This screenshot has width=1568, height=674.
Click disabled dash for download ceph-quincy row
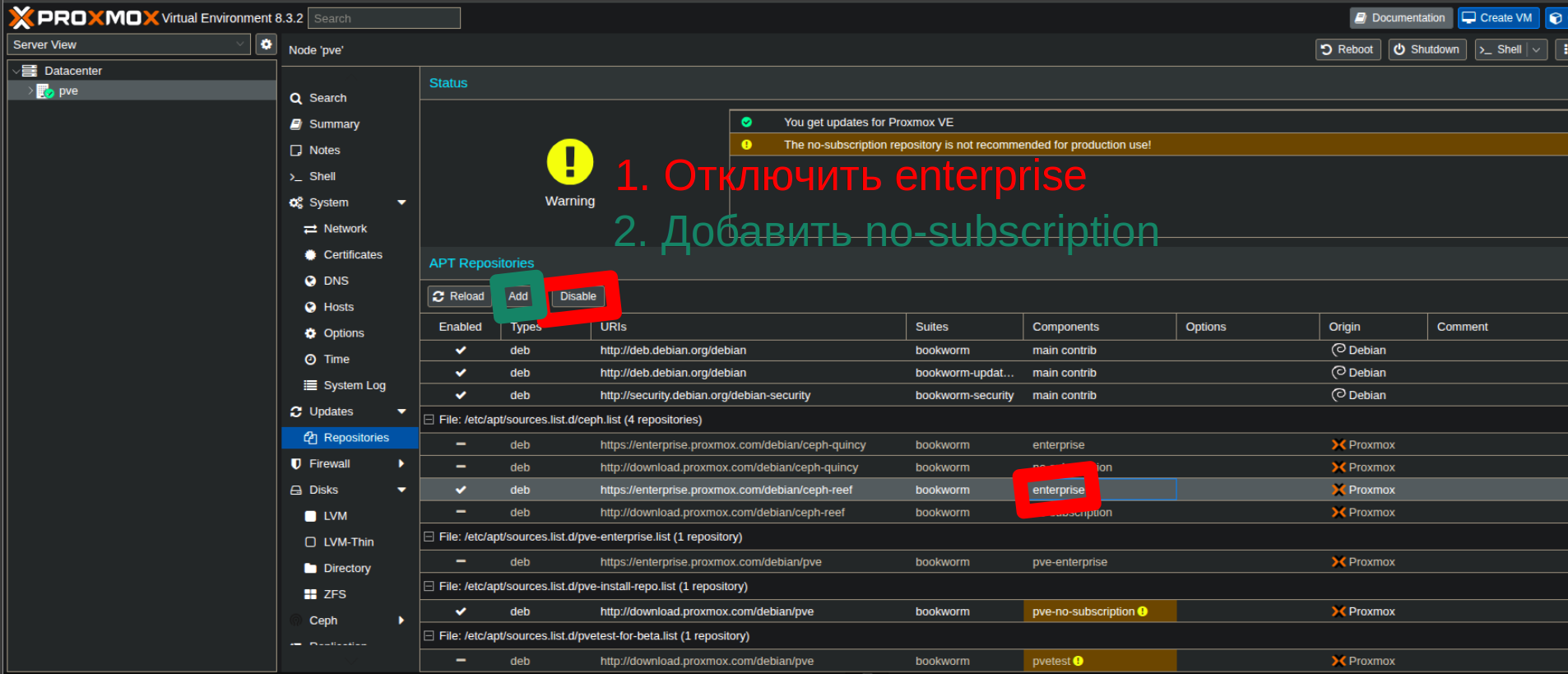click(461, 467)
